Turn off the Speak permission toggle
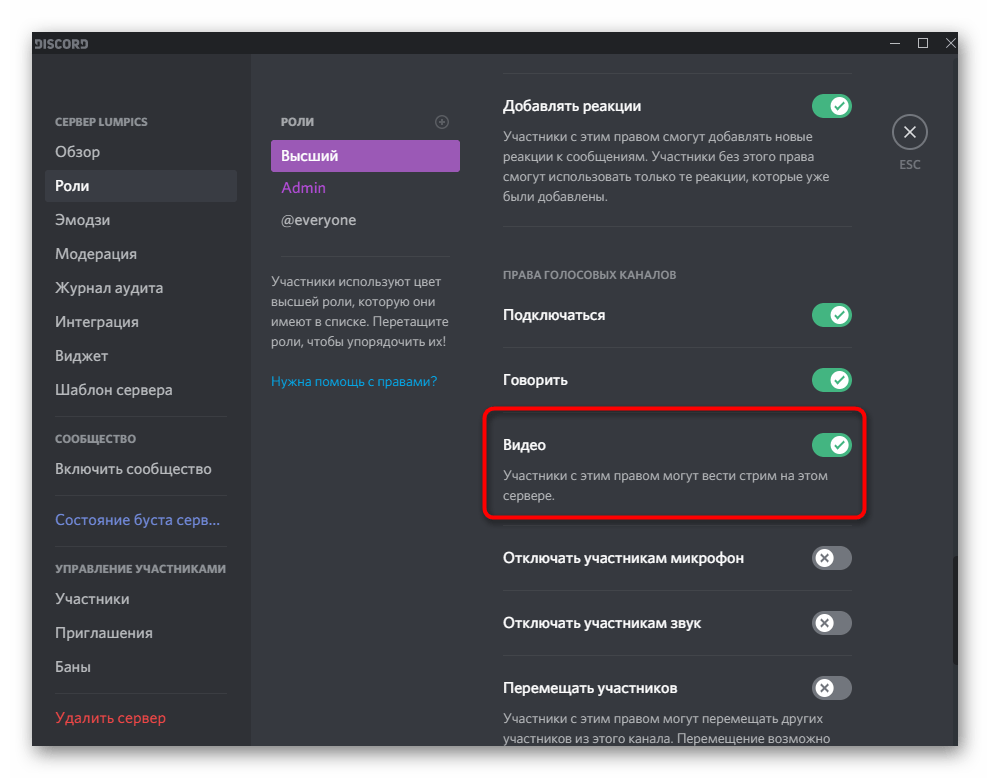990x778 pixels. click(831, 380)
